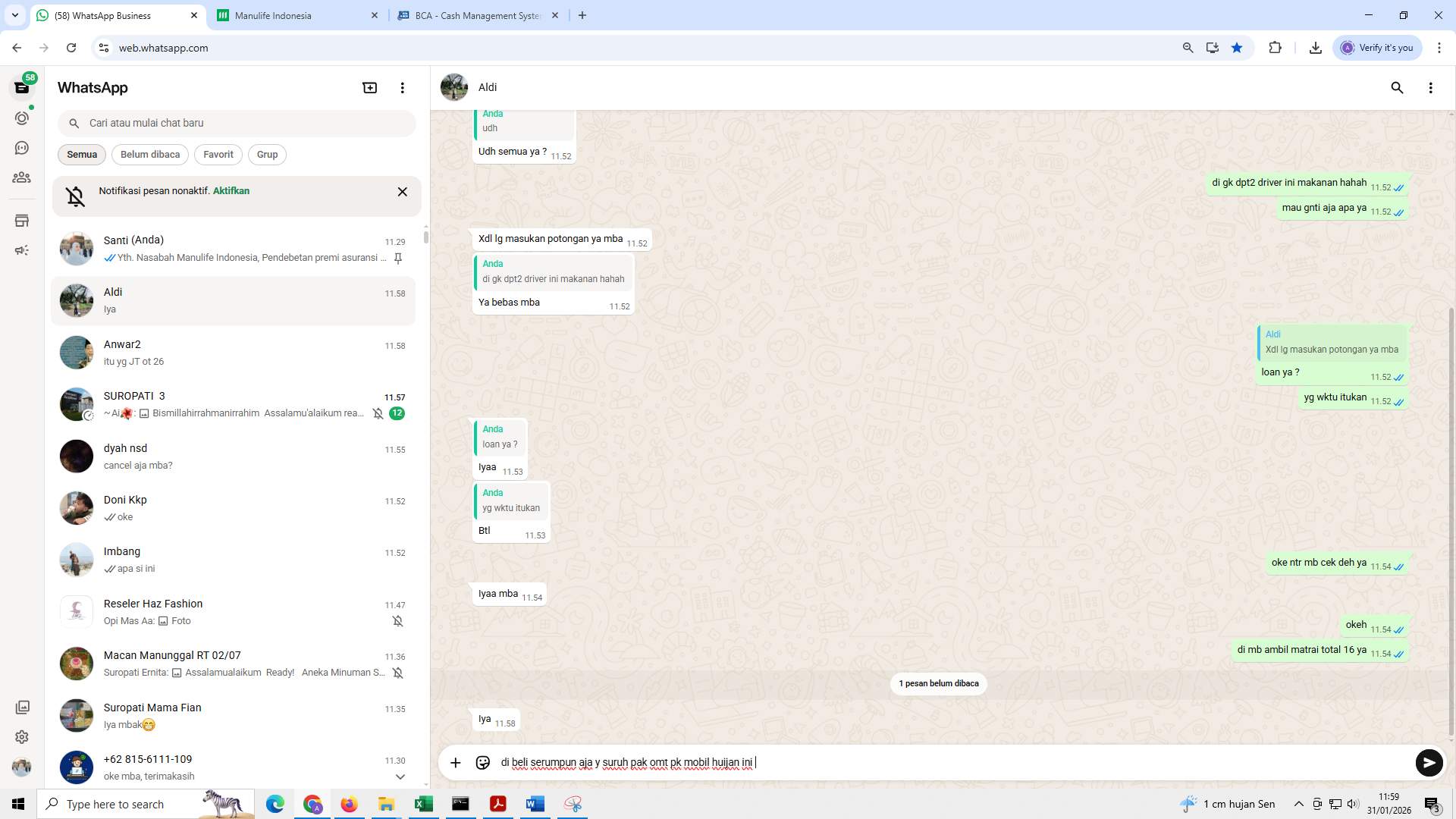Attach a file using the plus icon
The width and height of the screenshot is (1456, 819).
[455, 762]
